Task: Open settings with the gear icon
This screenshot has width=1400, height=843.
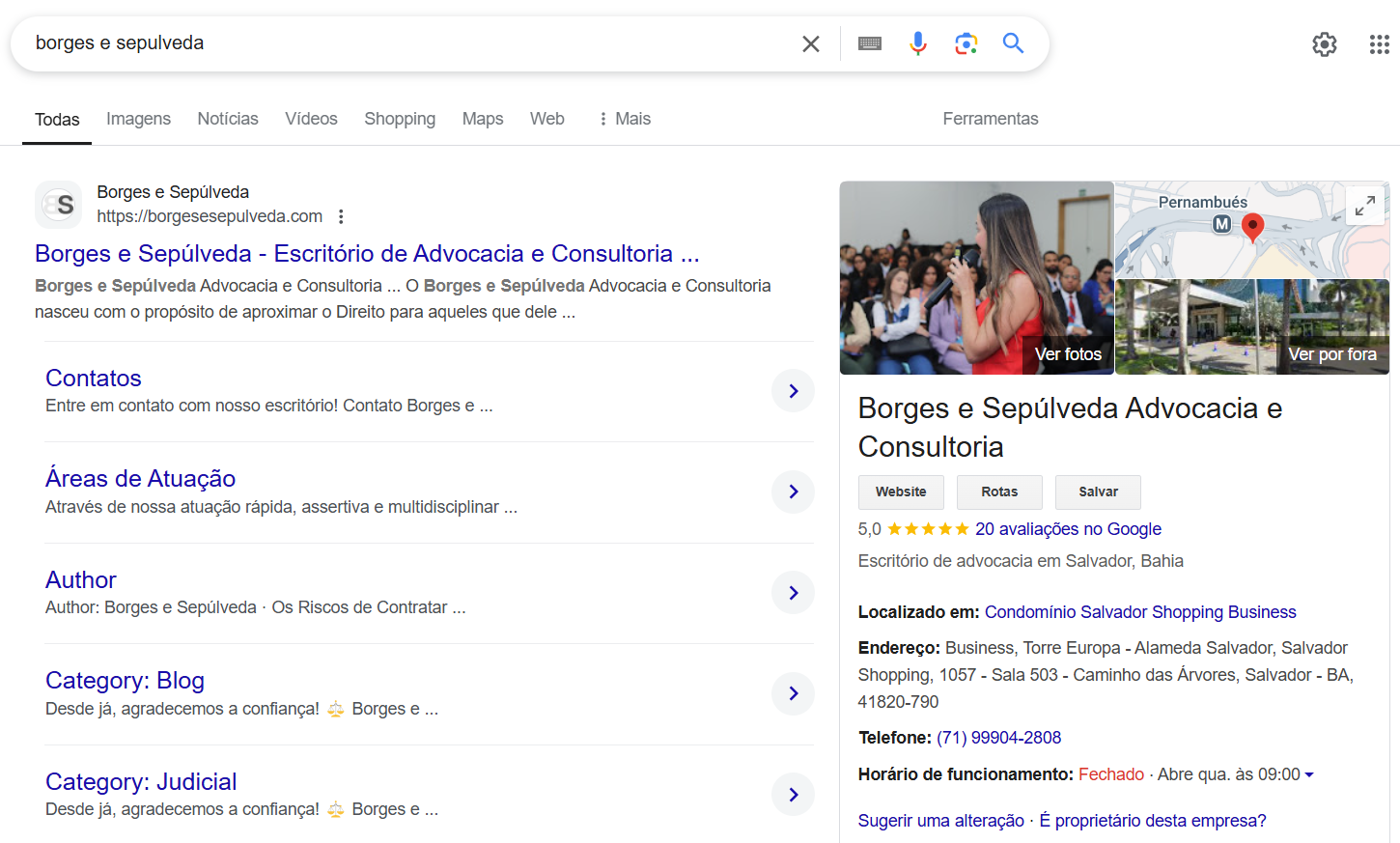Action: click(1325, 44)
